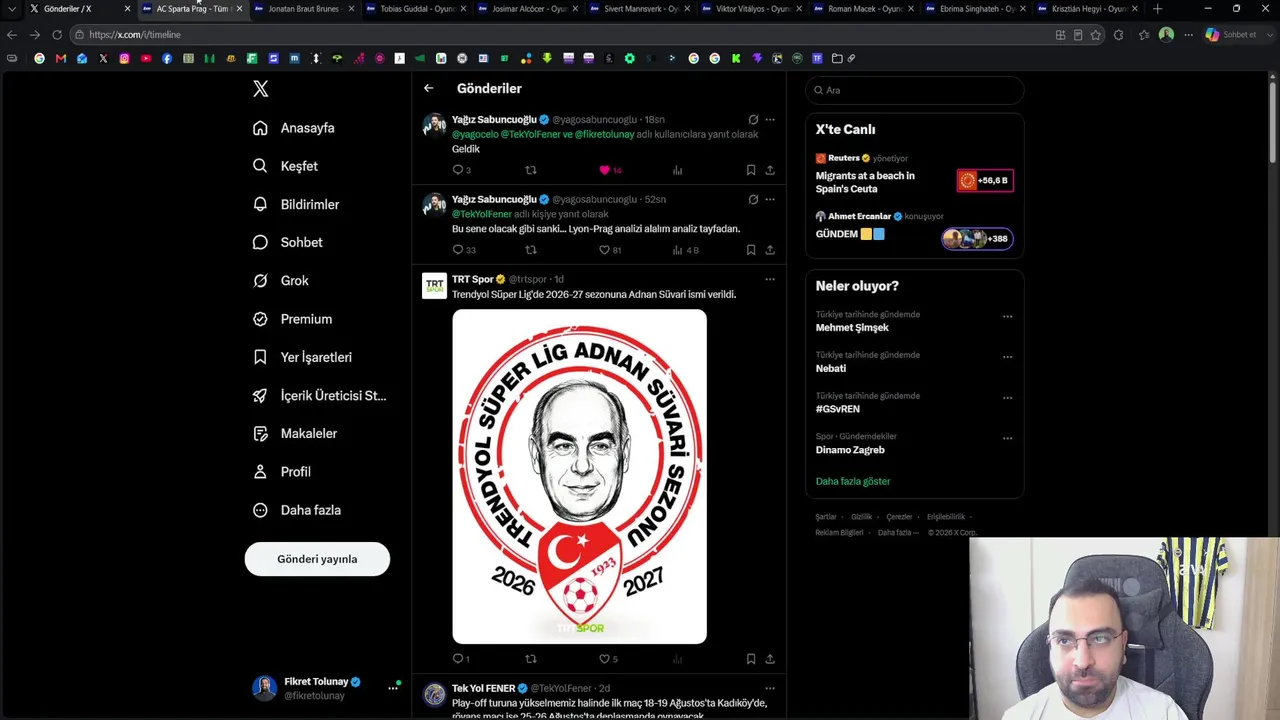
Task: Repost the "Geldik" post
Action: 531,170
